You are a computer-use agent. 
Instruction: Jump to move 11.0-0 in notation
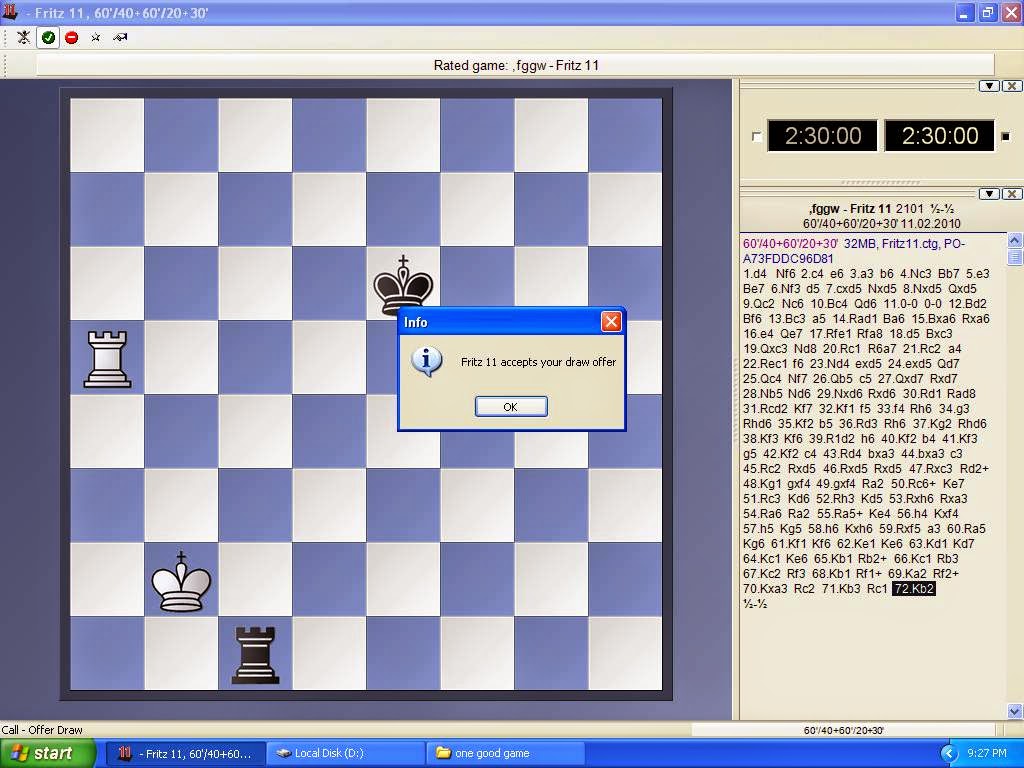[906, 304]
